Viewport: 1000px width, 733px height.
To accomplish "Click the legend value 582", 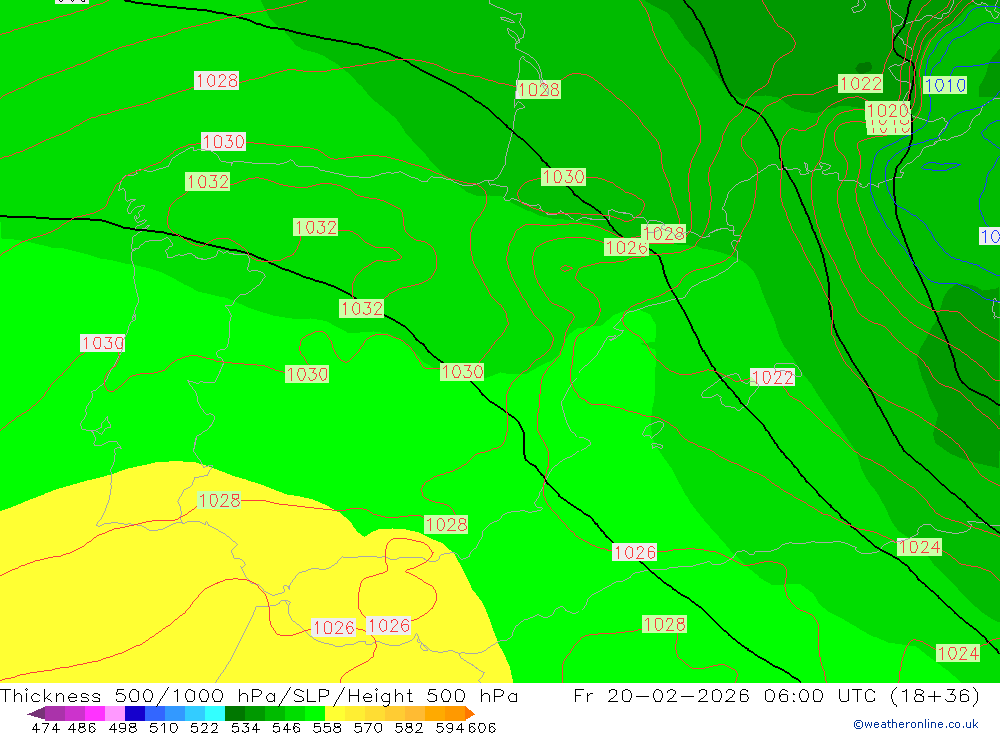I will (x=408, y=727).
